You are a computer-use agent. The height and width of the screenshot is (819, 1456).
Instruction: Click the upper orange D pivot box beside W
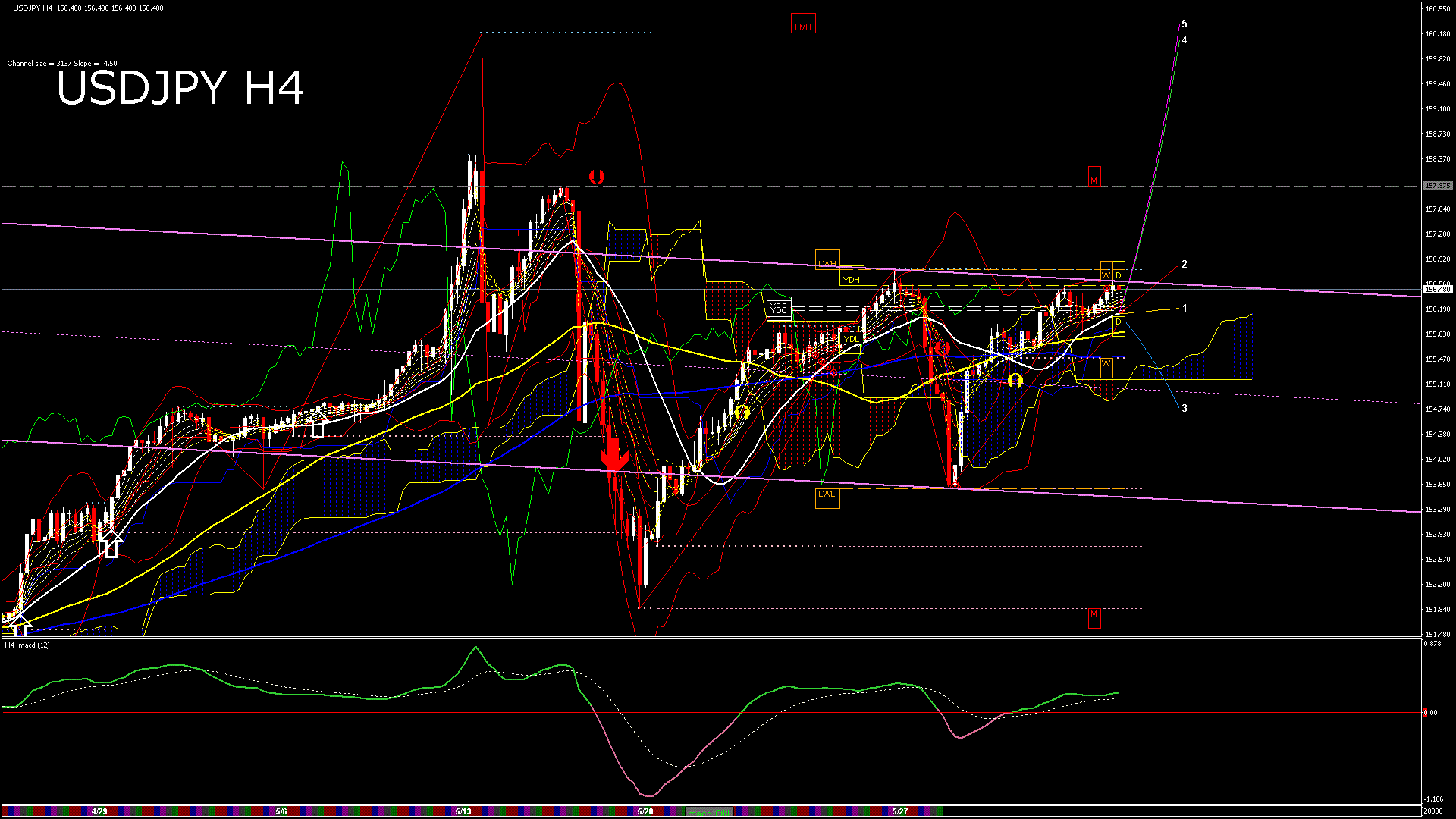pos(1119,271)
